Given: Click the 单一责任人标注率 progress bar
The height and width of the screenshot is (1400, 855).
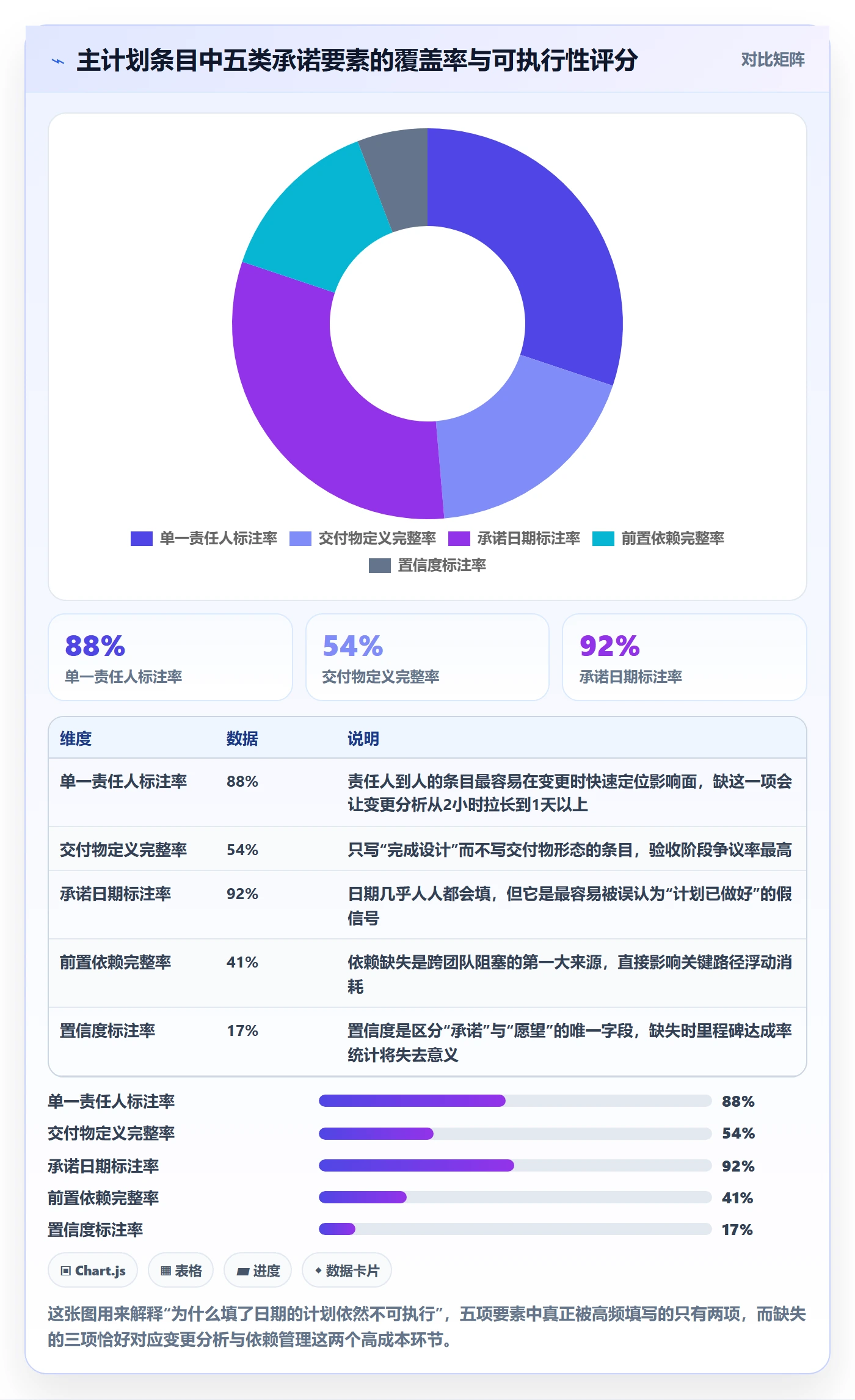Looking at the screenshot, I should tap(515, 1101).
